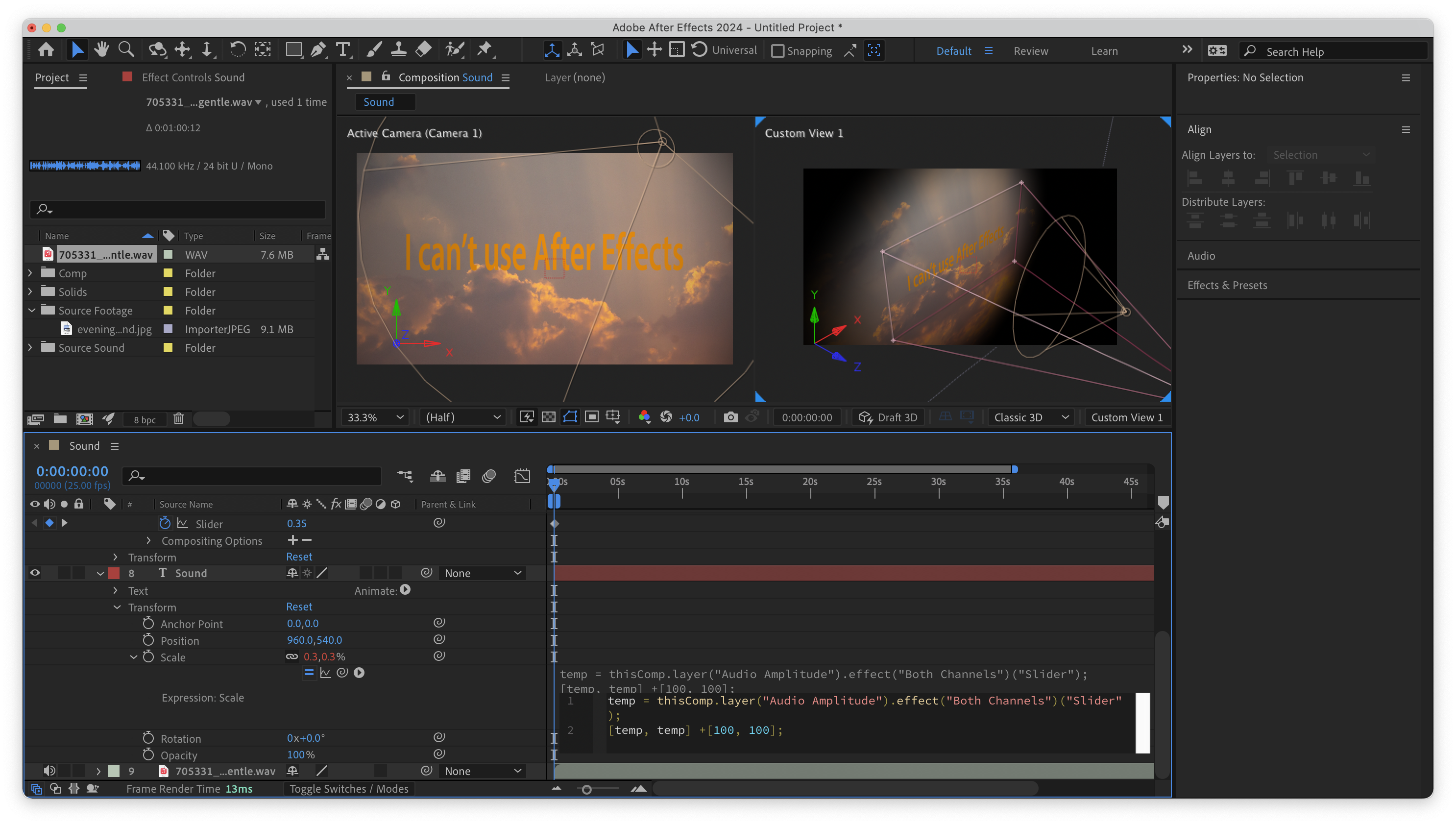Select the Zoom tool in toolbar
Viewport: 1456px width, 825px height.
126,50
